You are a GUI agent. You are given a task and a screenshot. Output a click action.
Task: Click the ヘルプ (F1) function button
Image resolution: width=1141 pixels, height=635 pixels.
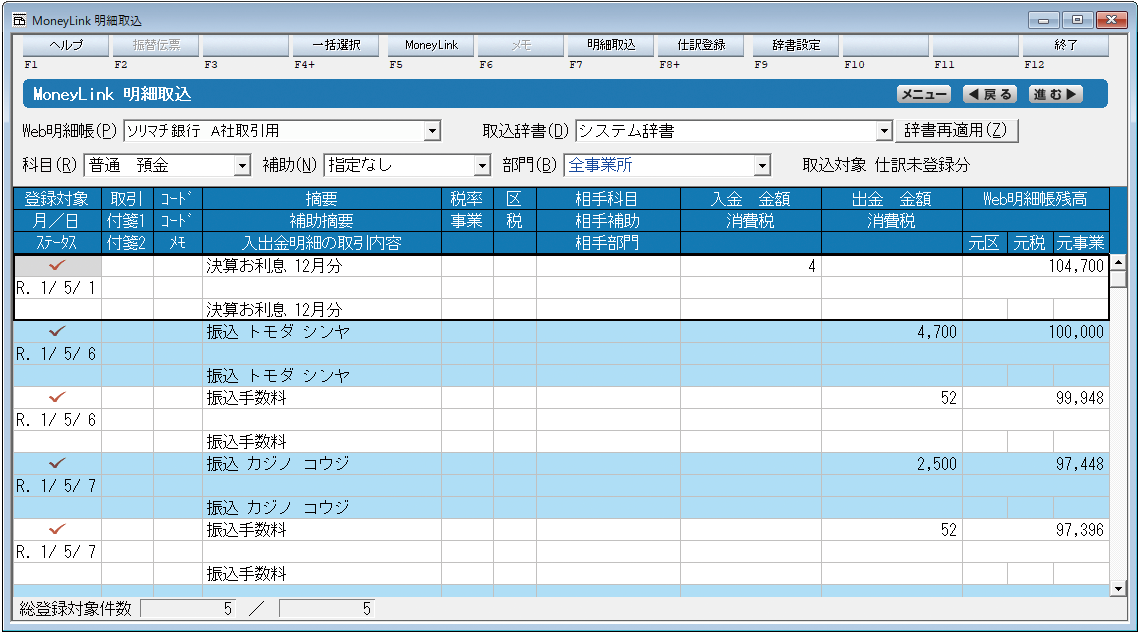coord(66,46)
